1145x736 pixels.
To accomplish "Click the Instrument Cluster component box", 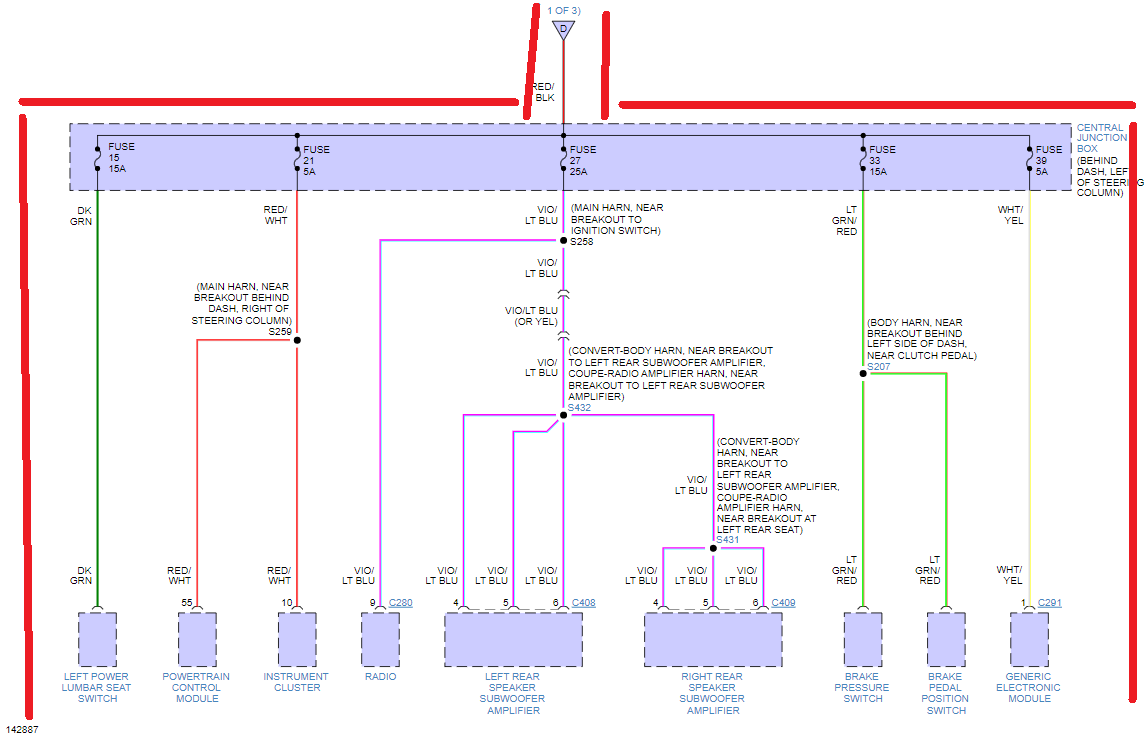I will 297,639.
